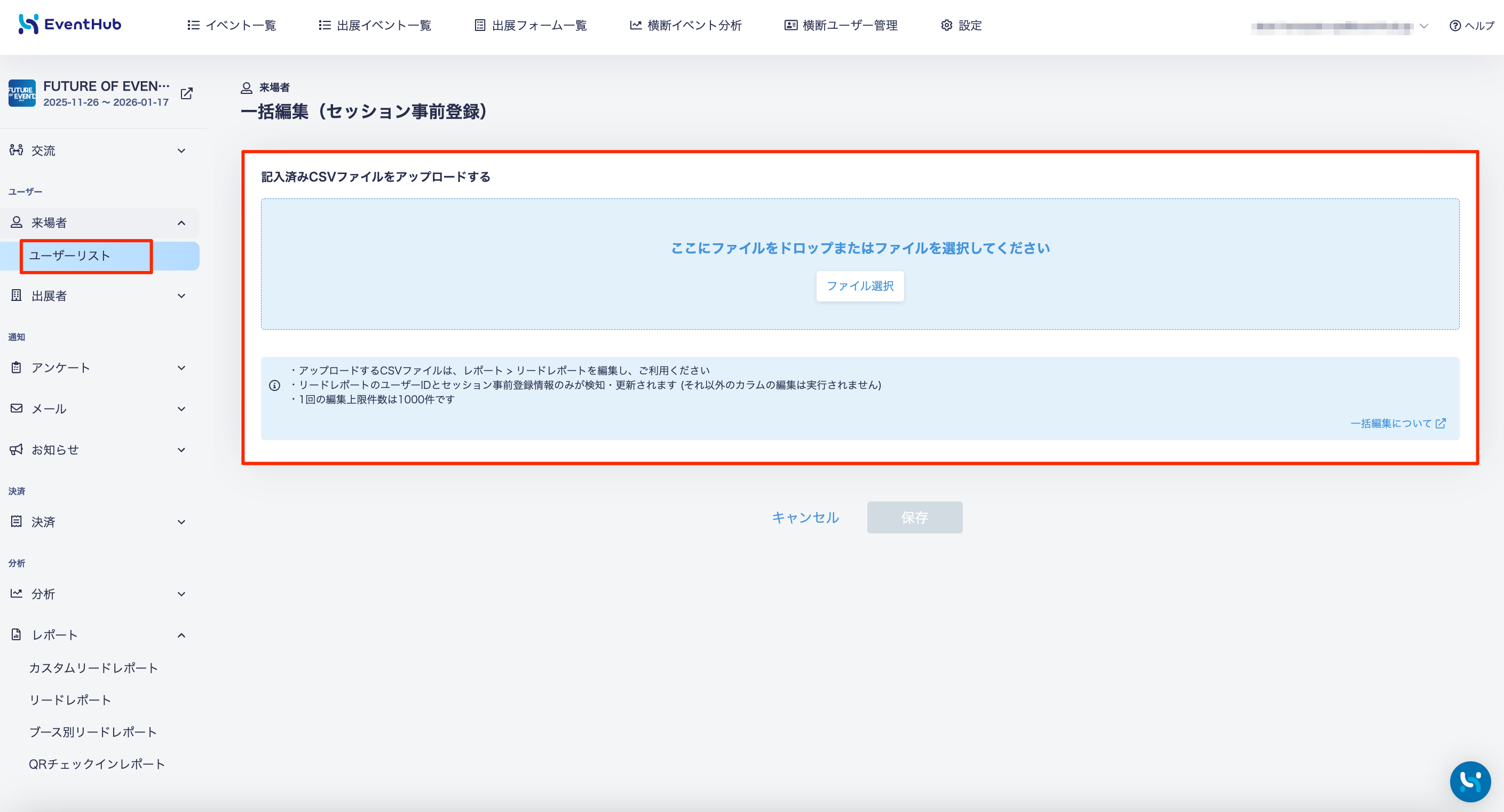Click the キャンセル link

pos(805,517)
